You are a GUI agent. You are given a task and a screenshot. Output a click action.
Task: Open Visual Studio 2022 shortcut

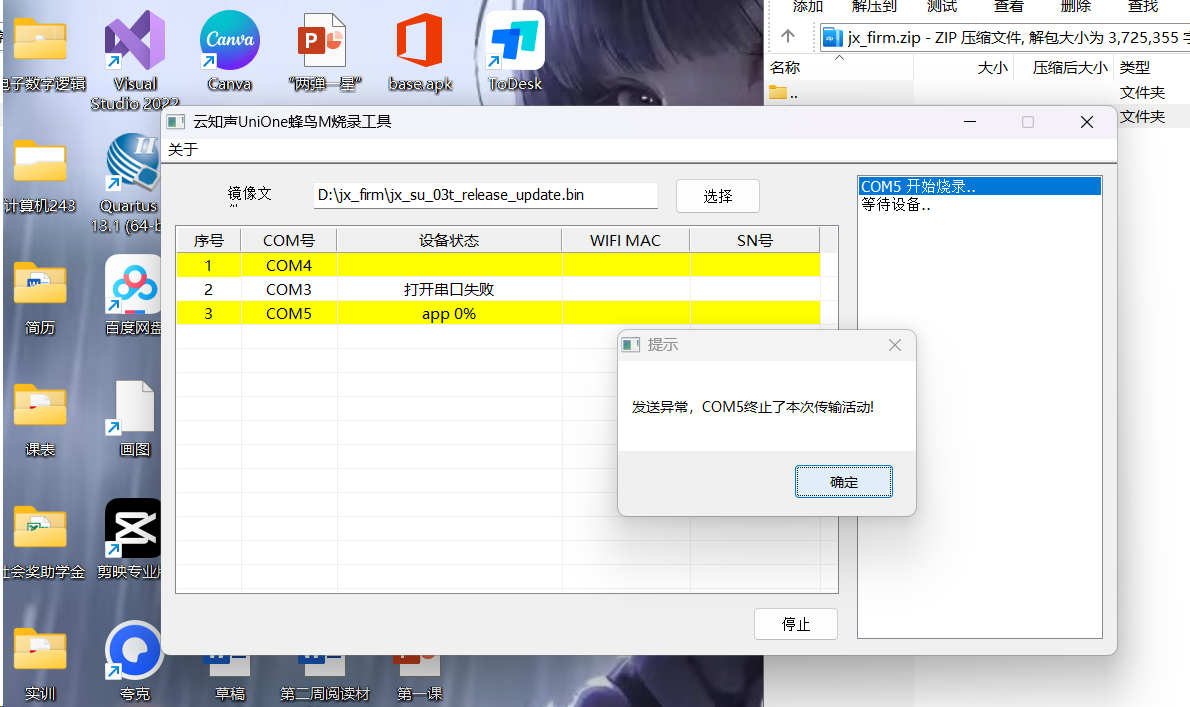pyautogui.click(x=134, y=45)
